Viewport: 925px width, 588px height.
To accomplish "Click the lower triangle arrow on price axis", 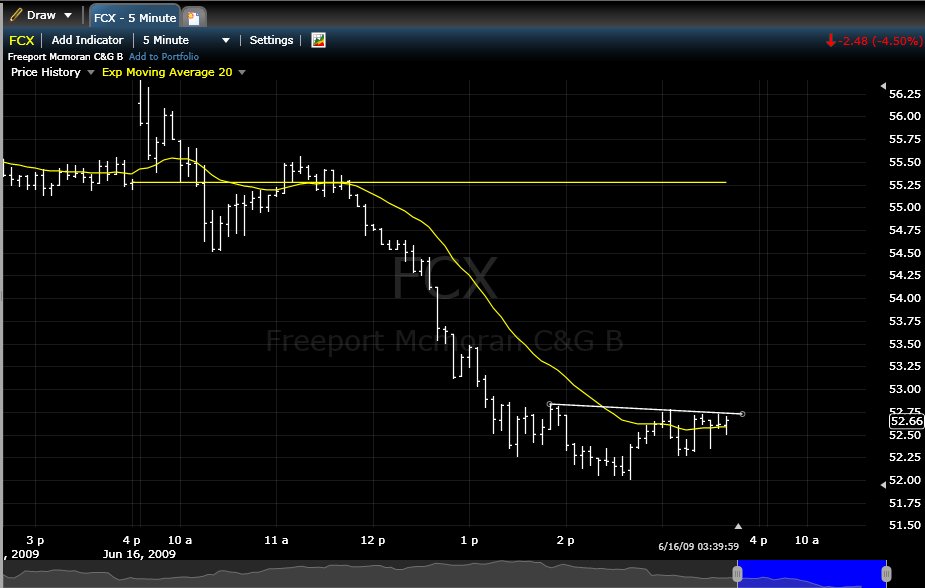I will pos(883,485).
